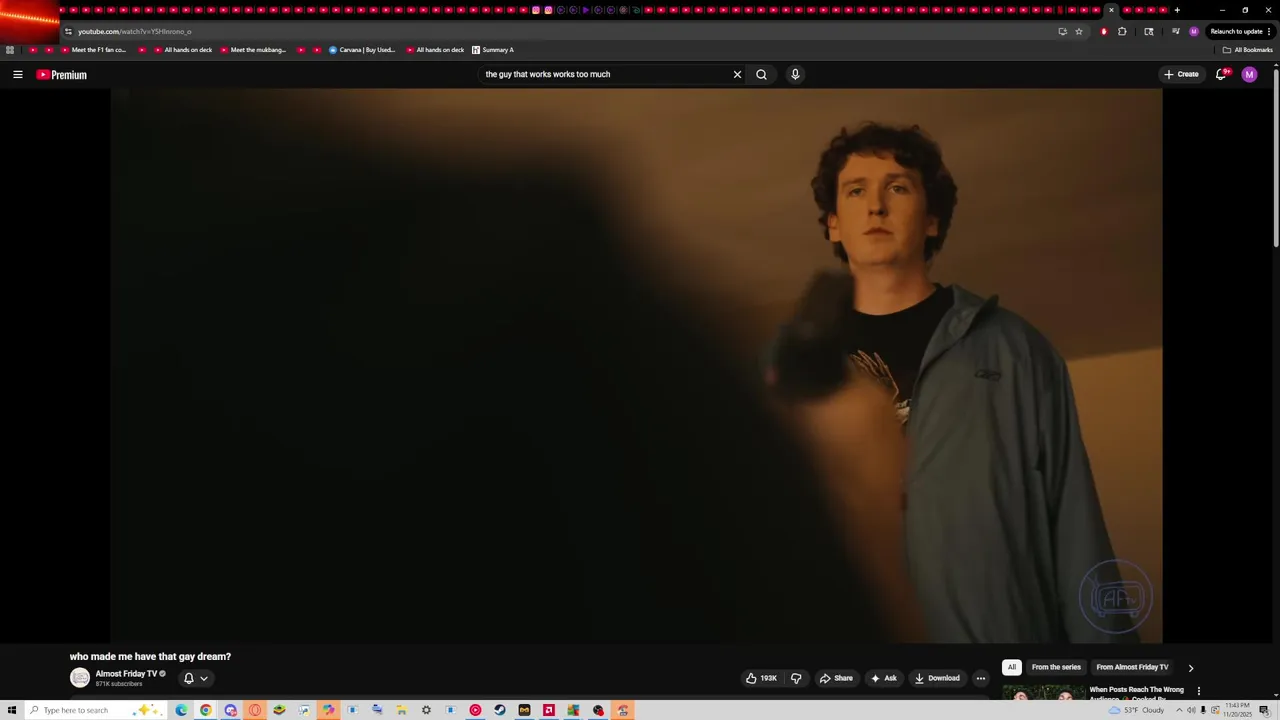Open Windows Start menu
This screenshot has height=720, width=1280.
click(x=12, y=710)
